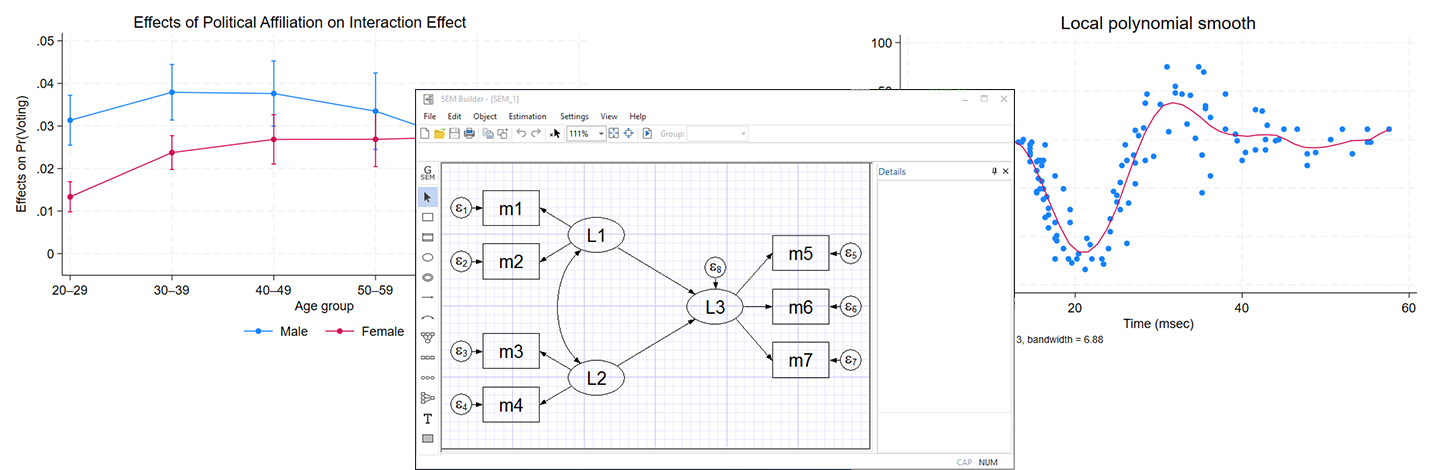
Task: Click the Undo arrow icon
Action: tap(521, 134)
